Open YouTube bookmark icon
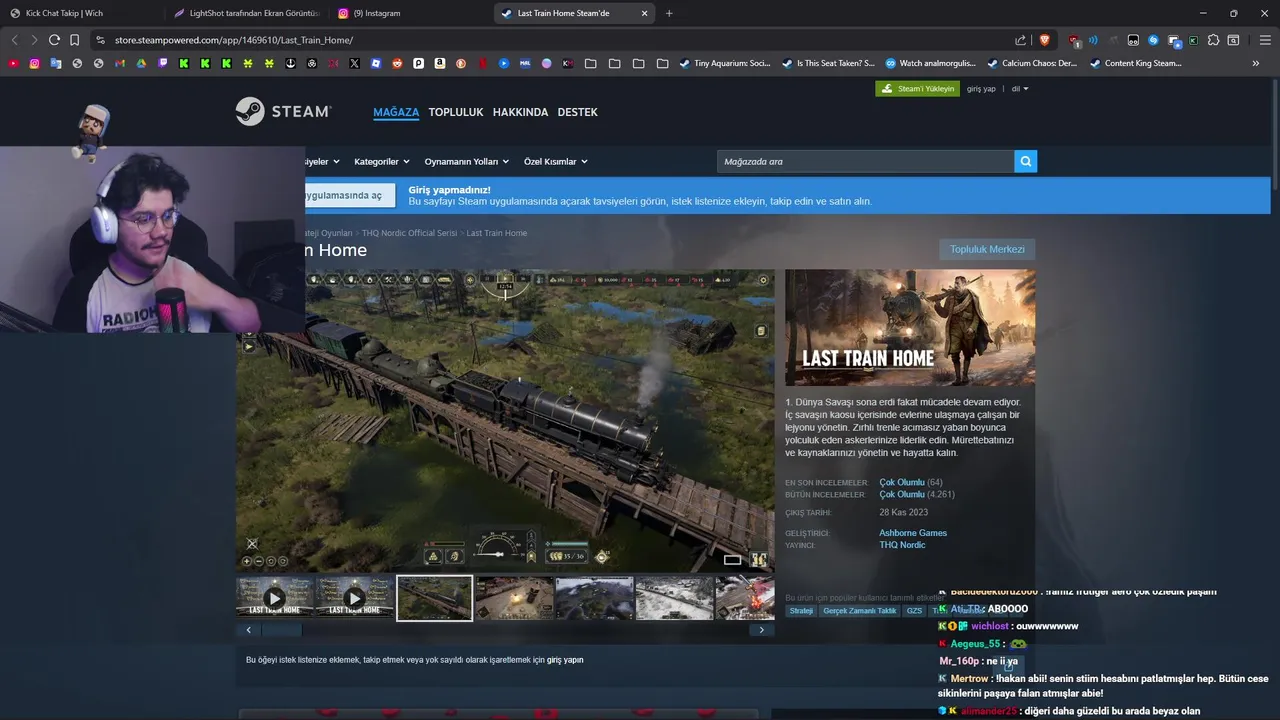The image size is (1280, 720). coord(13,63)
